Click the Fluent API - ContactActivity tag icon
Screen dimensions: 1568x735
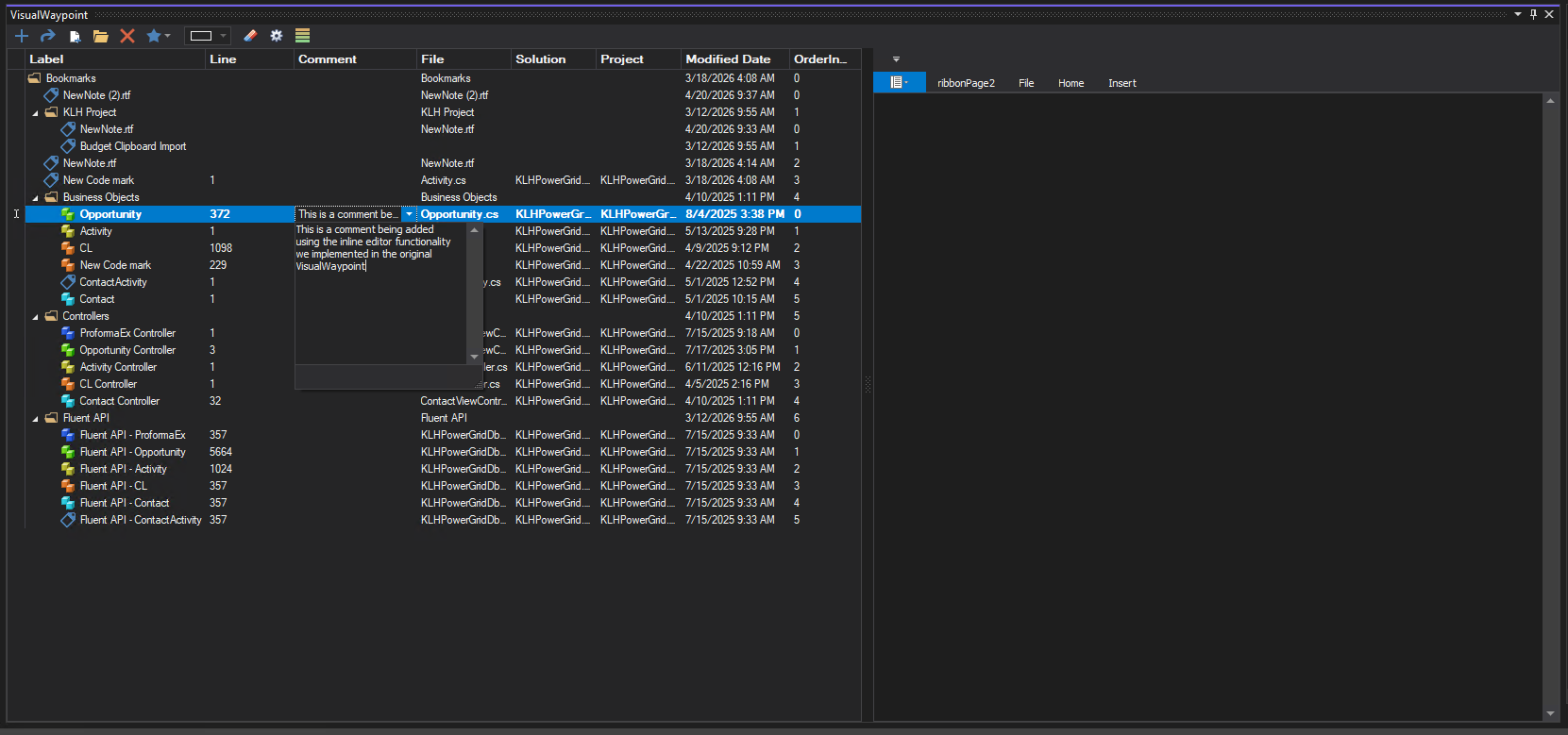click(x=69, y=520)
